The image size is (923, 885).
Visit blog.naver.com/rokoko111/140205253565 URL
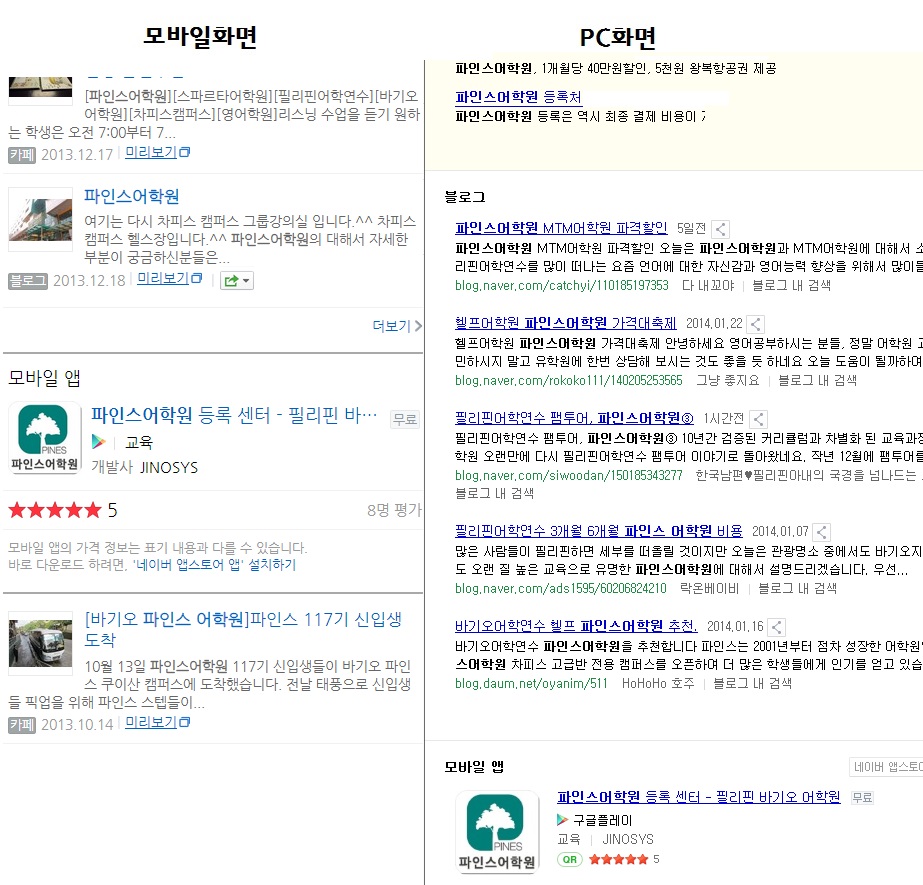pos(569,380)
